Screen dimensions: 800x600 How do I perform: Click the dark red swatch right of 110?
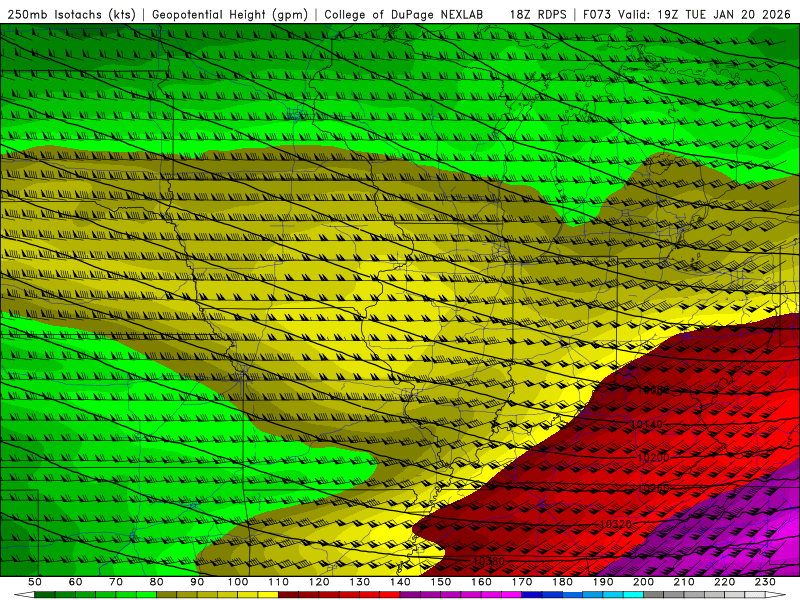pyautogui.click(x=288, y=595)
